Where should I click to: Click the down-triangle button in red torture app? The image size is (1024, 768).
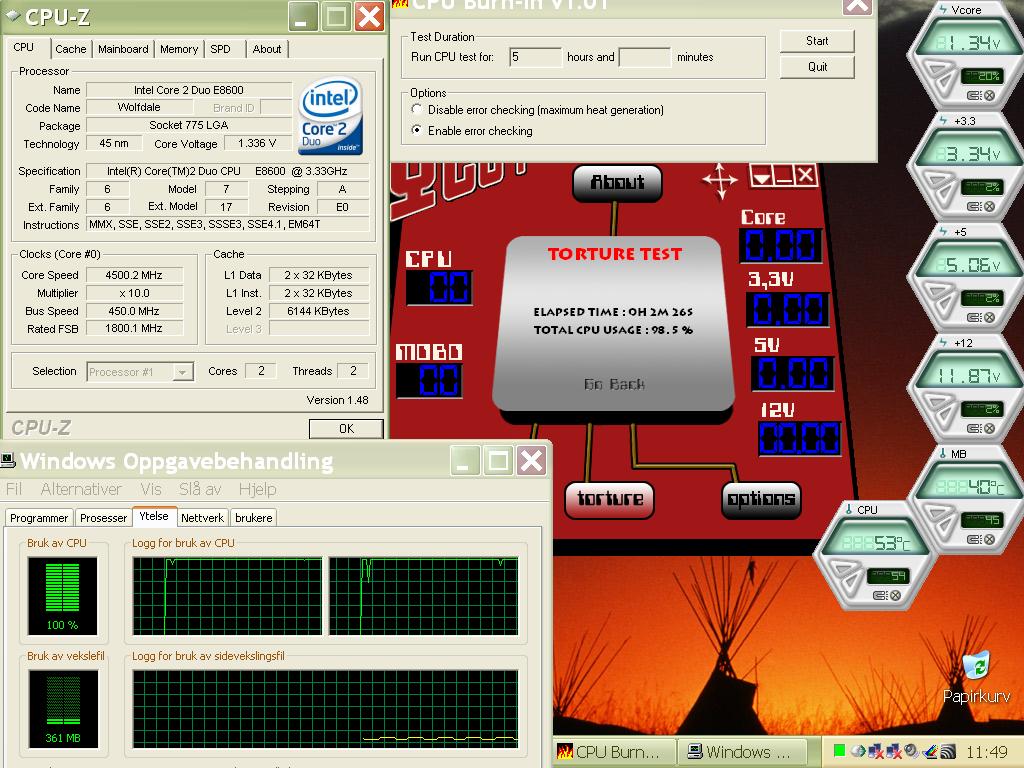click(x=761, y=177)
